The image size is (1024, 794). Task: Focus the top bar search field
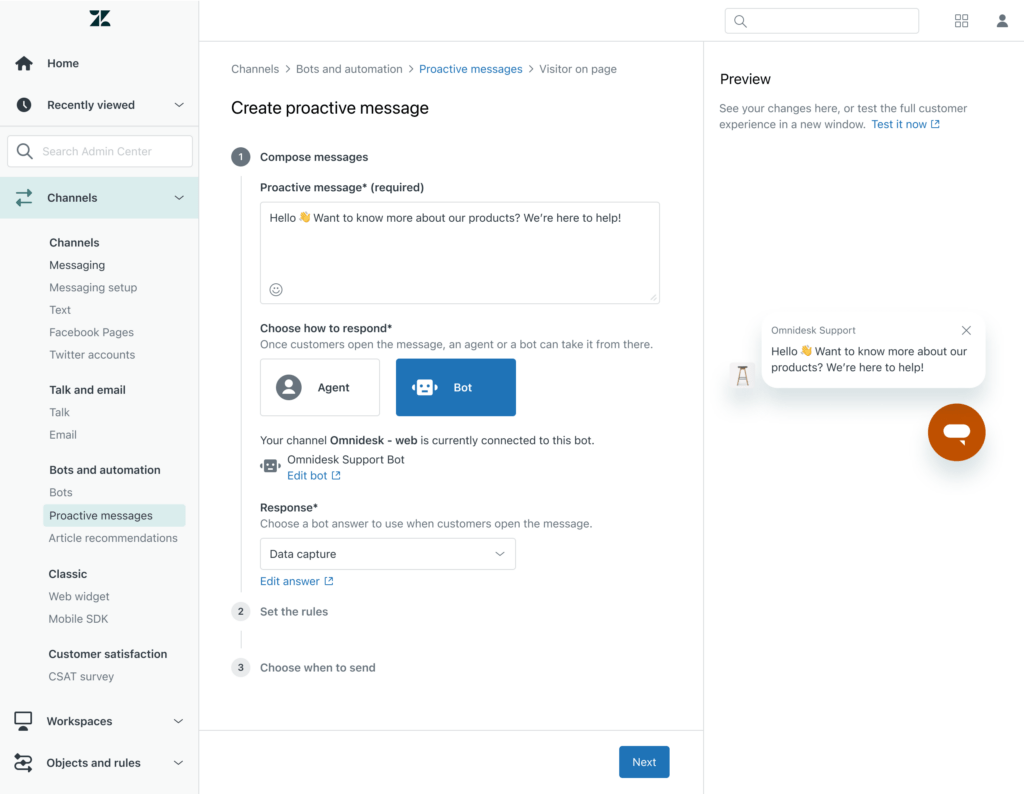(822, 21)
